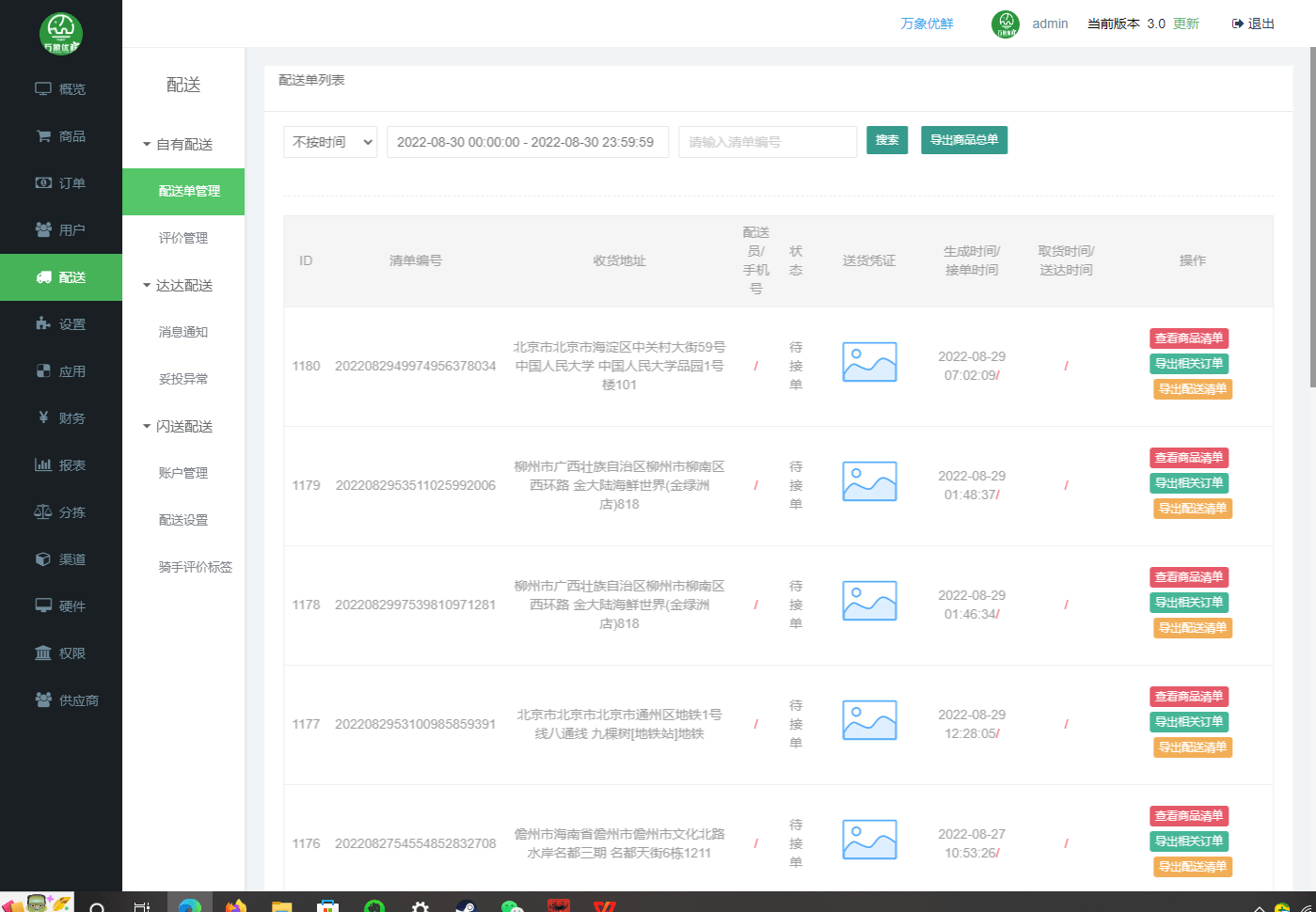The width and height of the screenshot is (1316, 912).
Task: Open delivery proof thumbnail for order 1179
Action: (869, 481)
